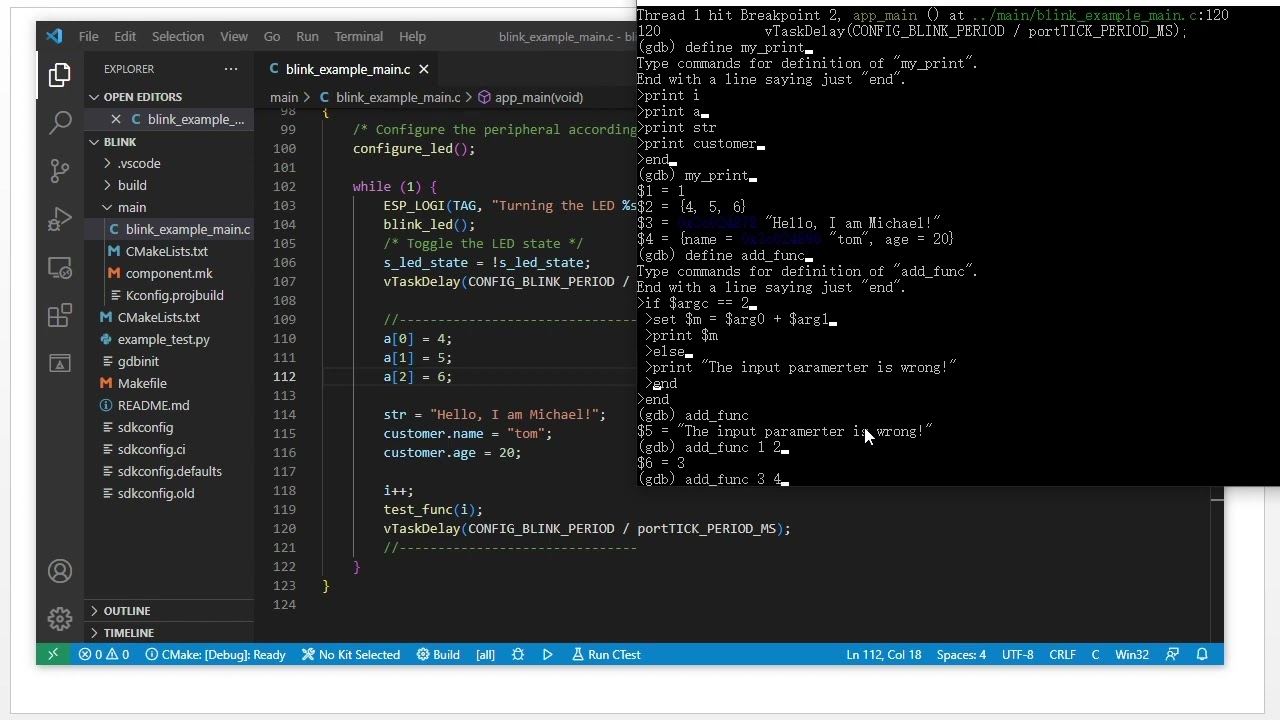Click line number 112 in gutter
Screen dimensions: 1280x720
point(284,376)
